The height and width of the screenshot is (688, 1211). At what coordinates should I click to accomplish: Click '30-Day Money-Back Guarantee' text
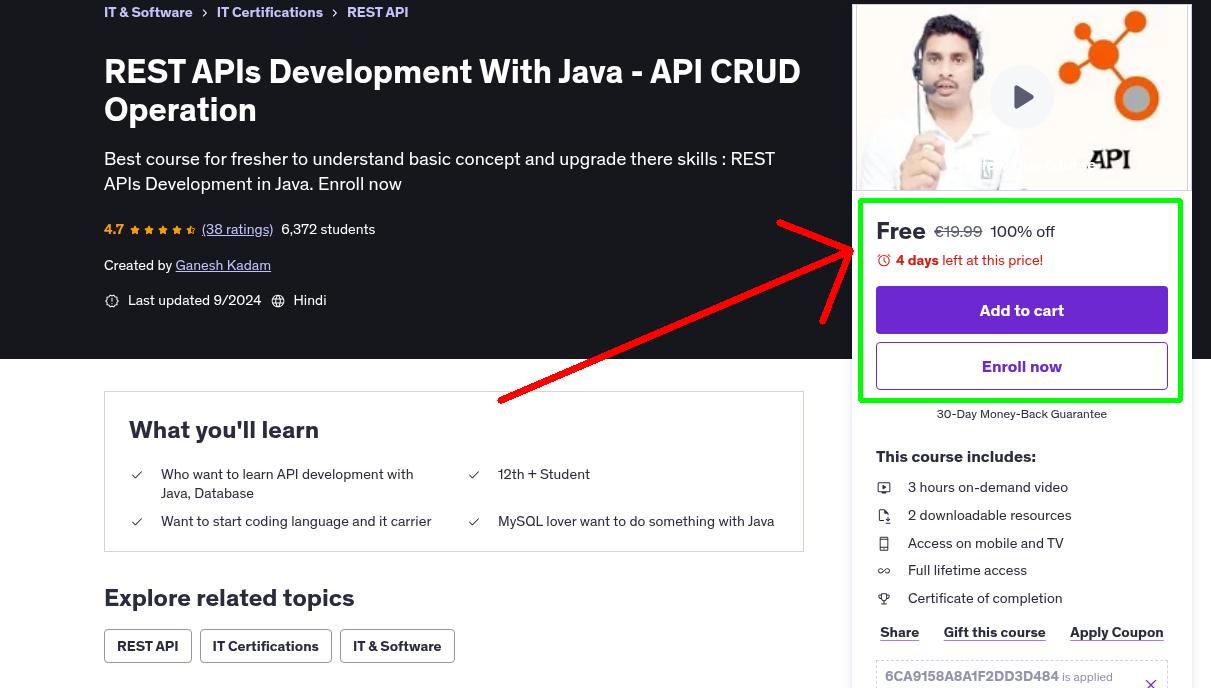click(x=1021, y=414)
